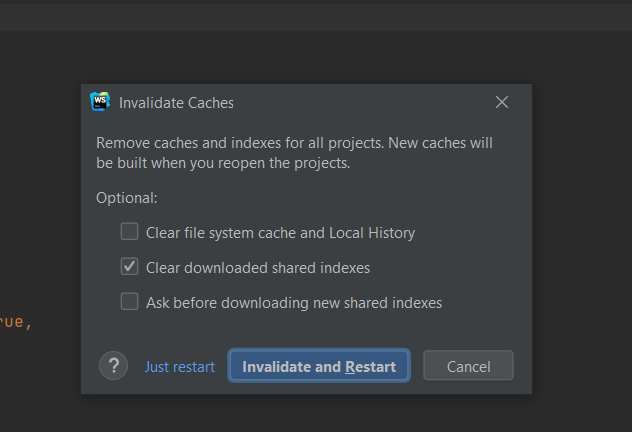Enable Clear file system cache checkbox

click(x=130, y=232)
